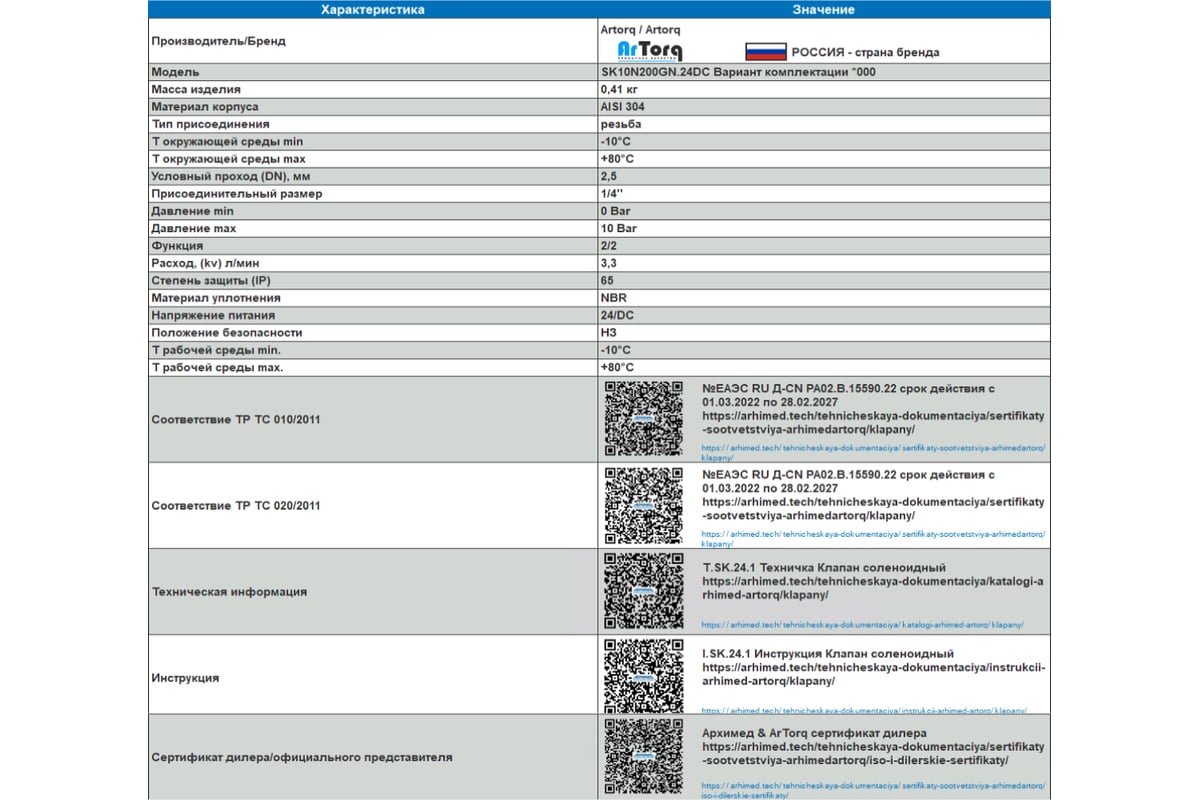
Task: Click the "Т рабочей среды max." label
Action: pos(217,367)
